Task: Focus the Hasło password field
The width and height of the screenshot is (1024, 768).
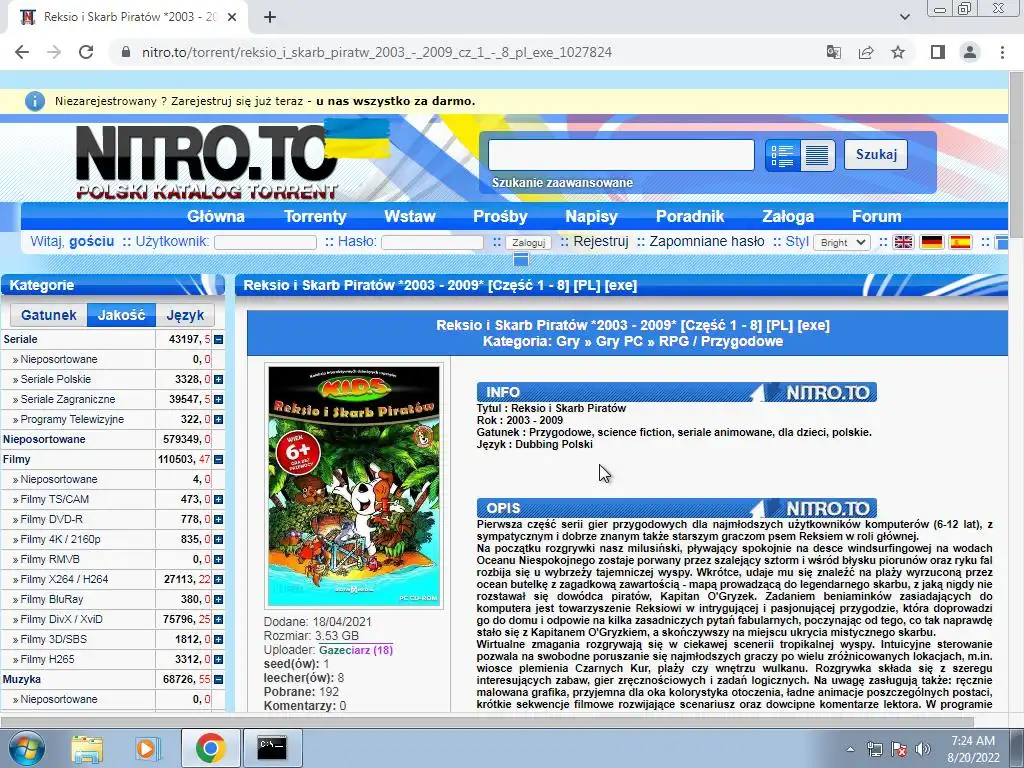Action: coord(432,242)
